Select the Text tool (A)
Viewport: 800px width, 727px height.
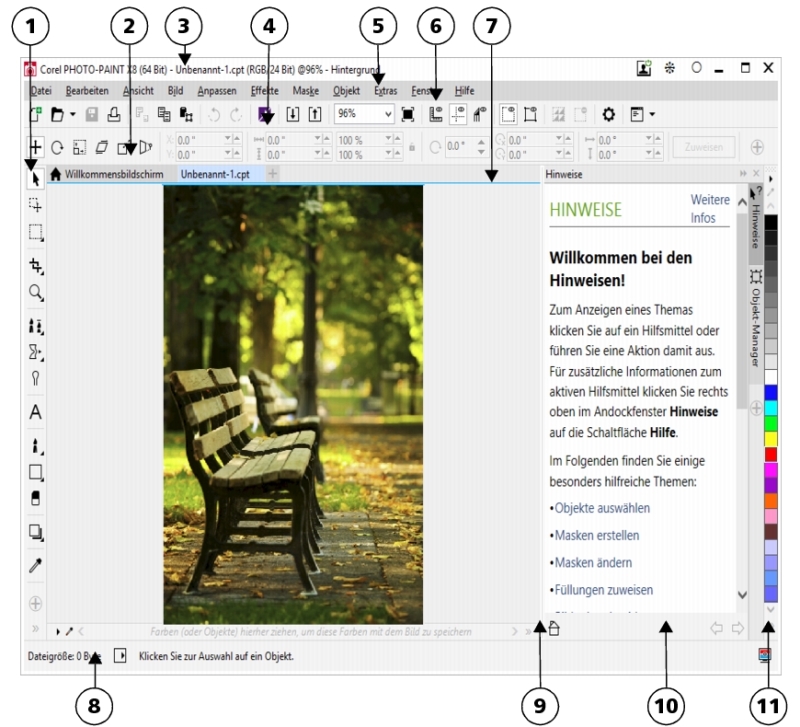[x=36, y=411]
